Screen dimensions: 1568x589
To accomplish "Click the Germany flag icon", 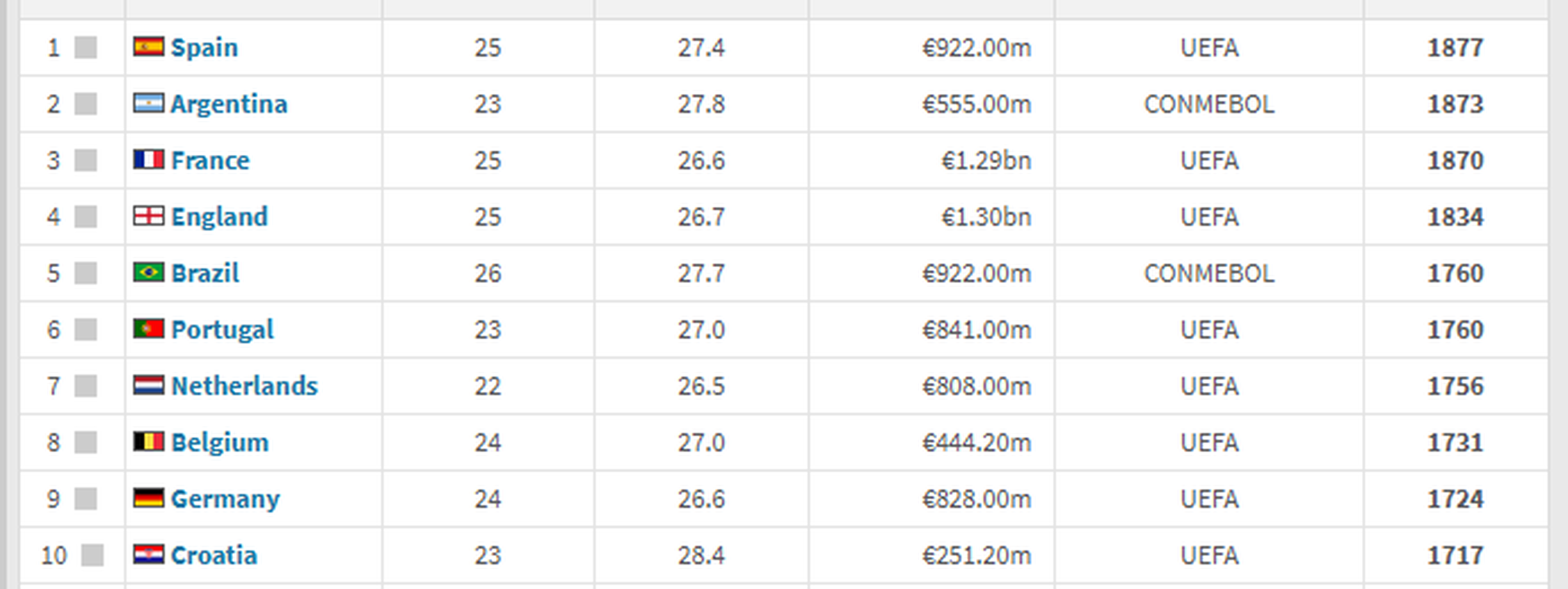I will [x=148, y=498].
